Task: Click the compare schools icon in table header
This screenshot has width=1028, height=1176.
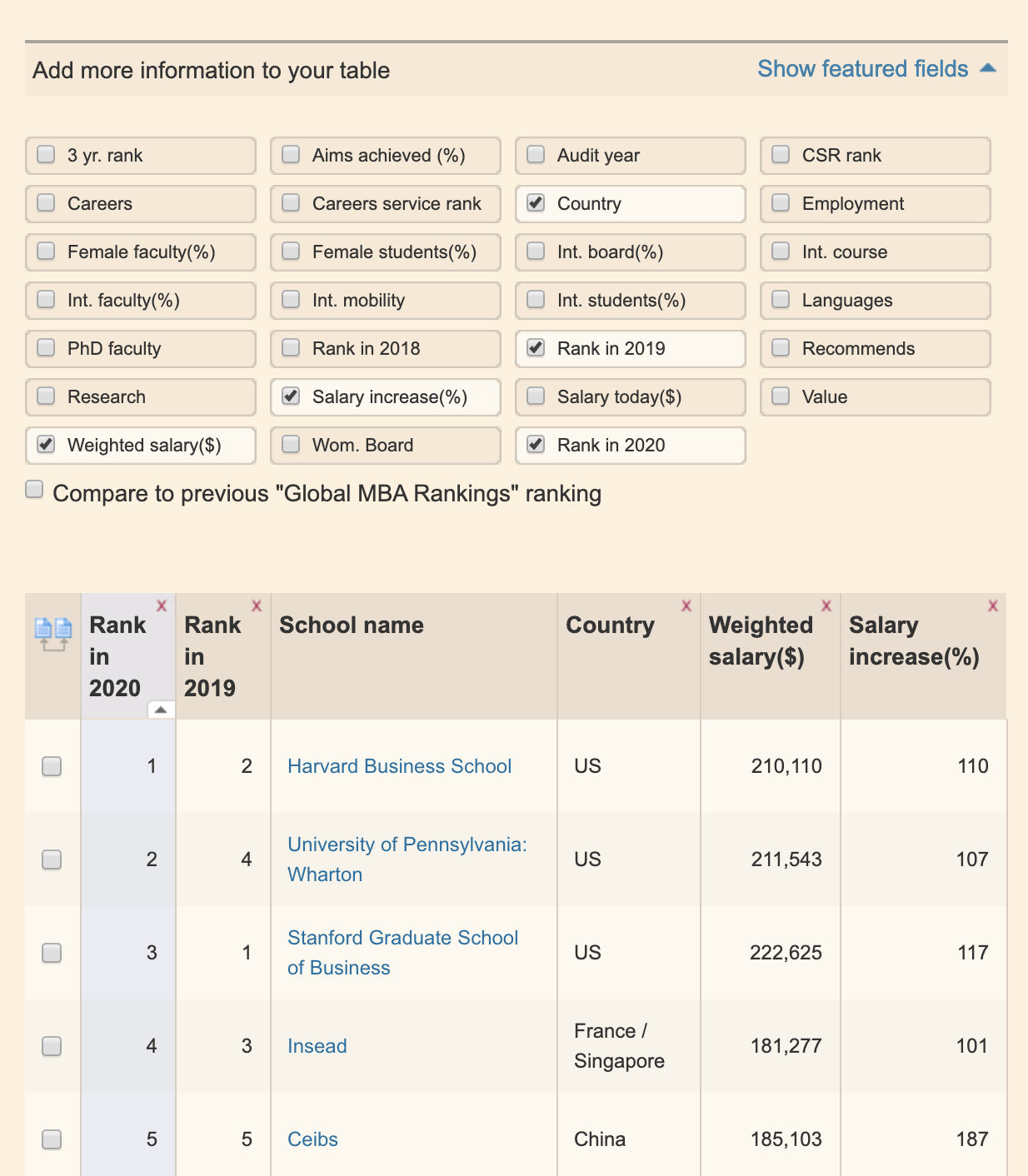Action: [x=53, y=635]
